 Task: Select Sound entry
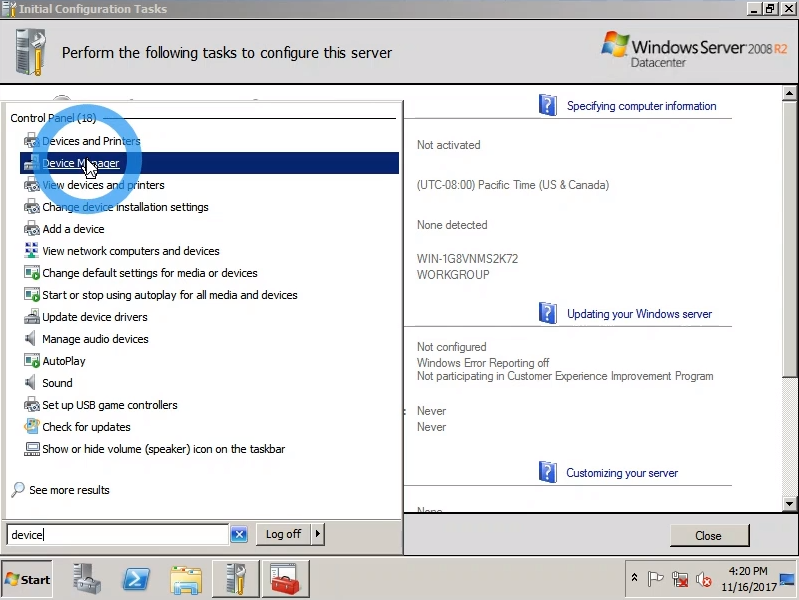point(57,383)
